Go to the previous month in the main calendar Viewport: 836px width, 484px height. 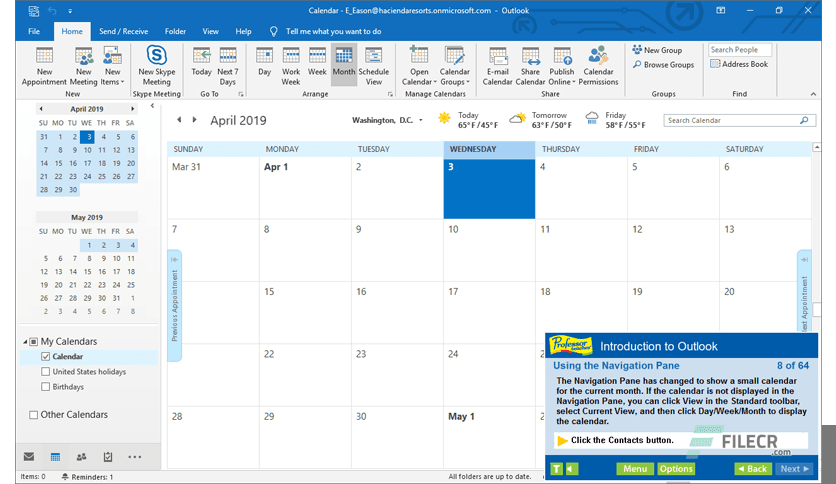pos(179,120)
